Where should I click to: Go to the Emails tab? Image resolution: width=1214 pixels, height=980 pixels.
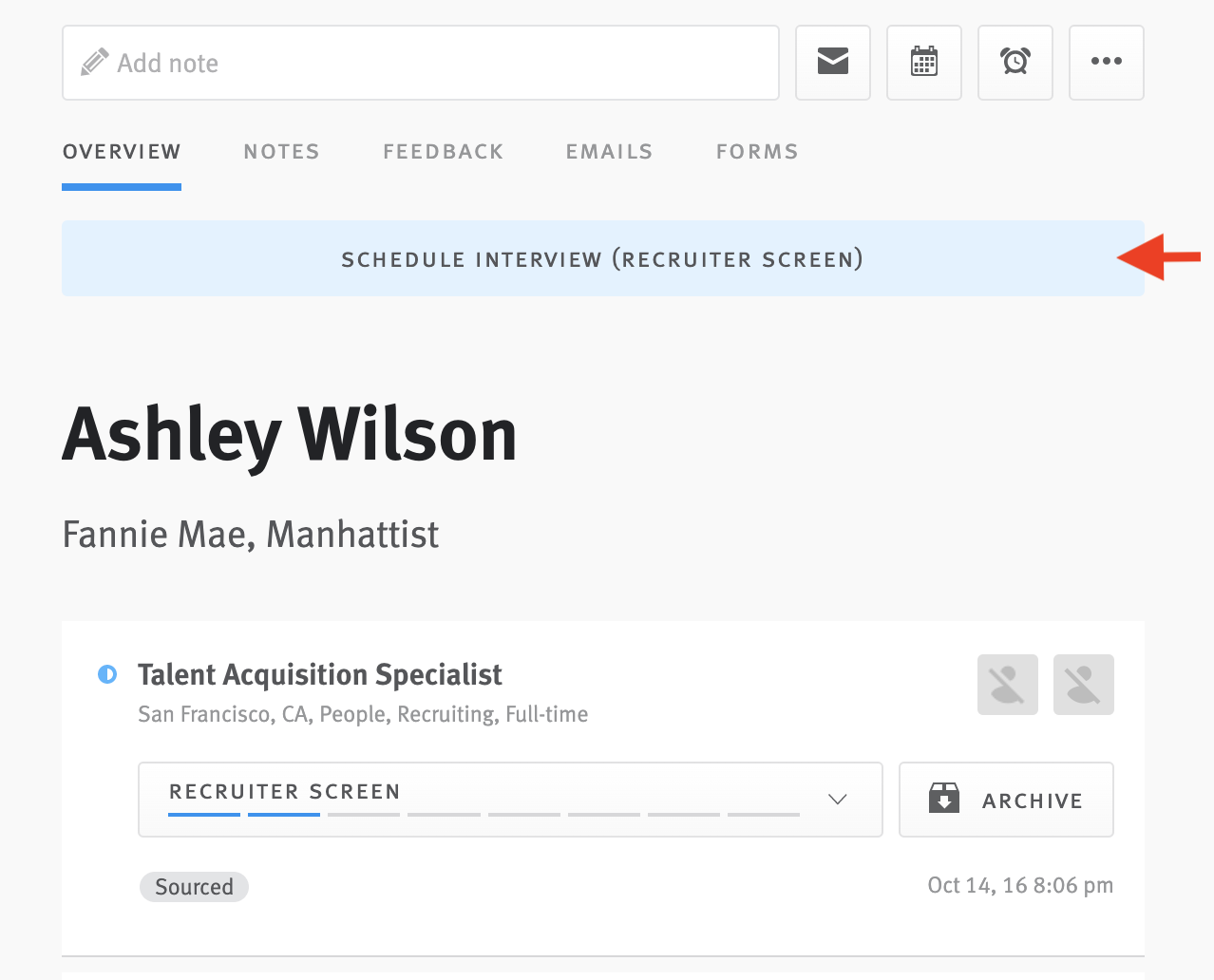(609, 152)
